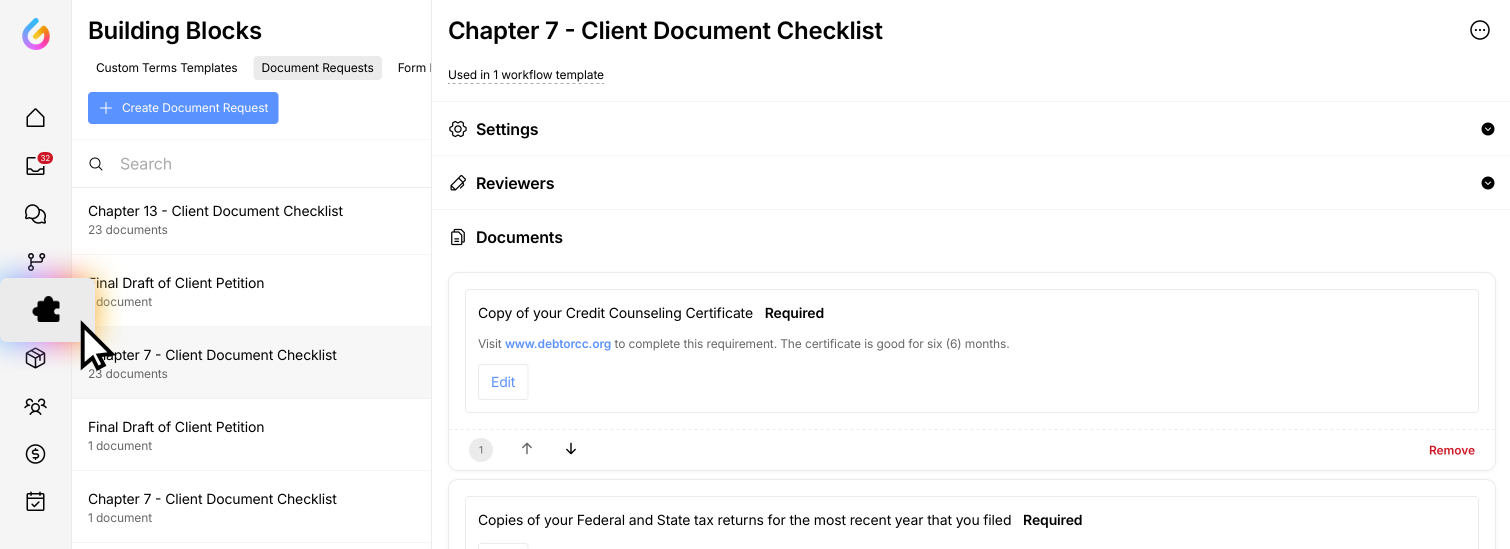Open the workflows branch icon
1510x549 pixels.
(36, 262)
